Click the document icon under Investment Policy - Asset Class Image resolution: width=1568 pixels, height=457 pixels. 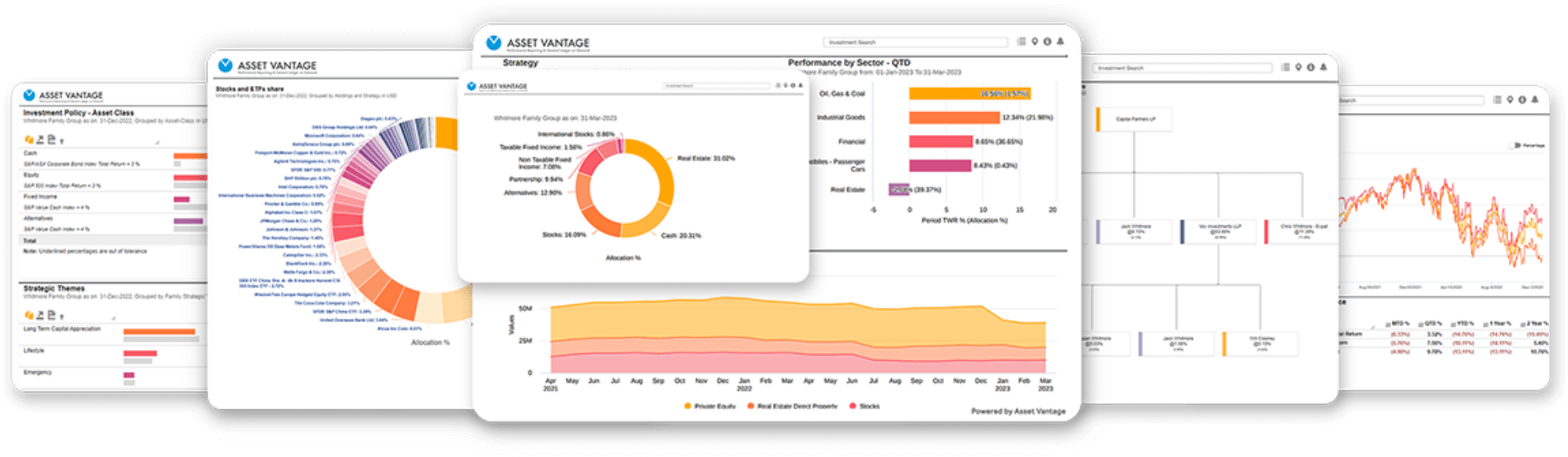coord(51,140)
